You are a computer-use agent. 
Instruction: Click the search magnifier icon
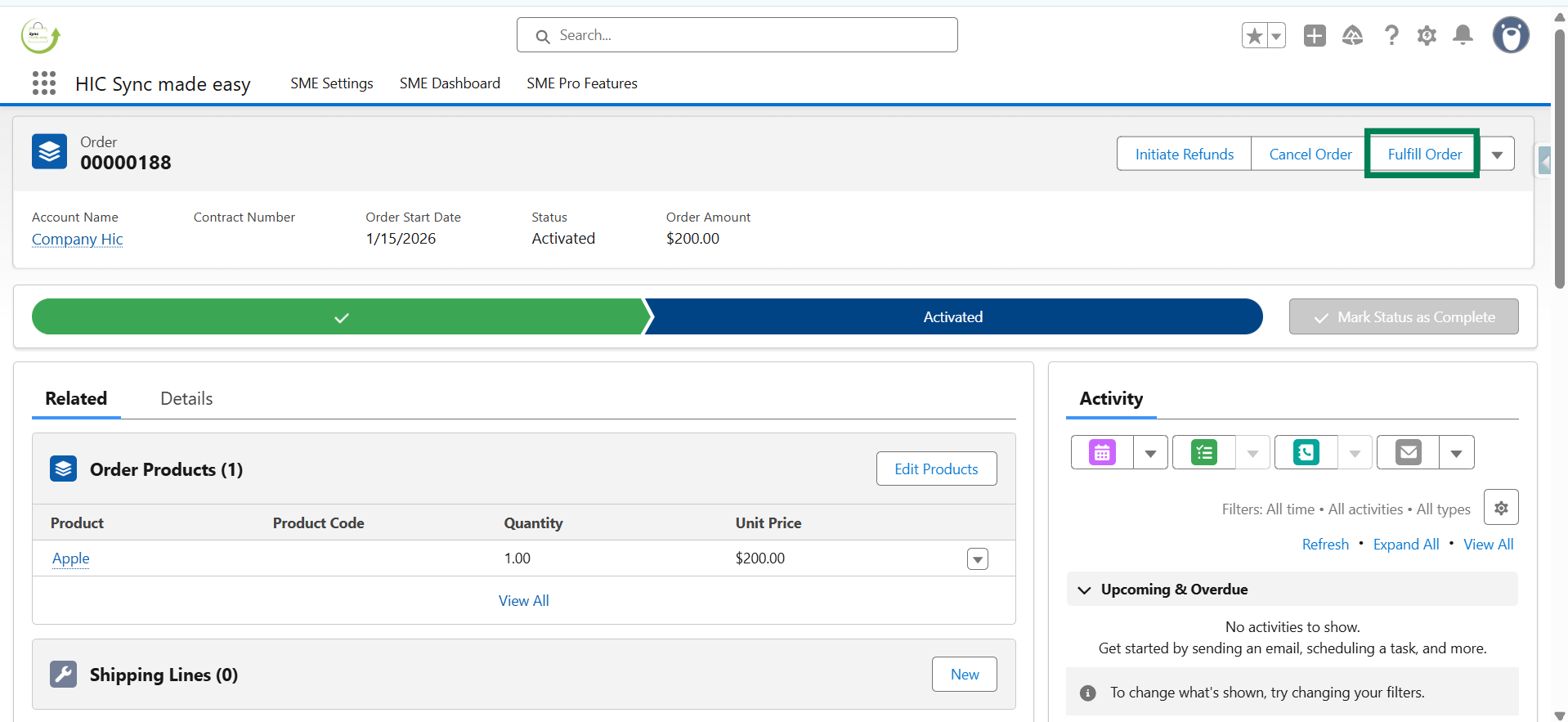(543, 36)
